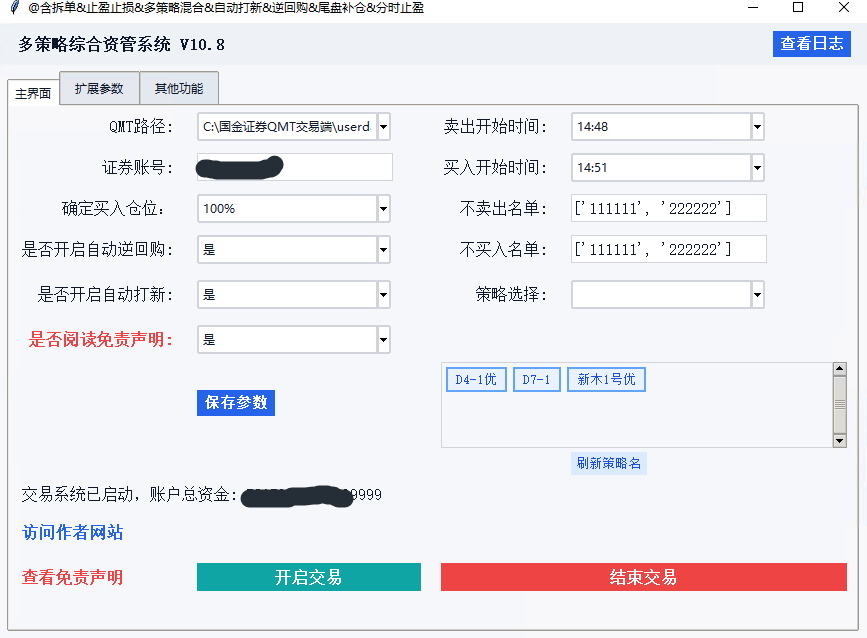The width and height of the screenshot is (867, 638).
Task: Expand the 卖出开始时间 dropdown arrow
Action: coord(757,127)
